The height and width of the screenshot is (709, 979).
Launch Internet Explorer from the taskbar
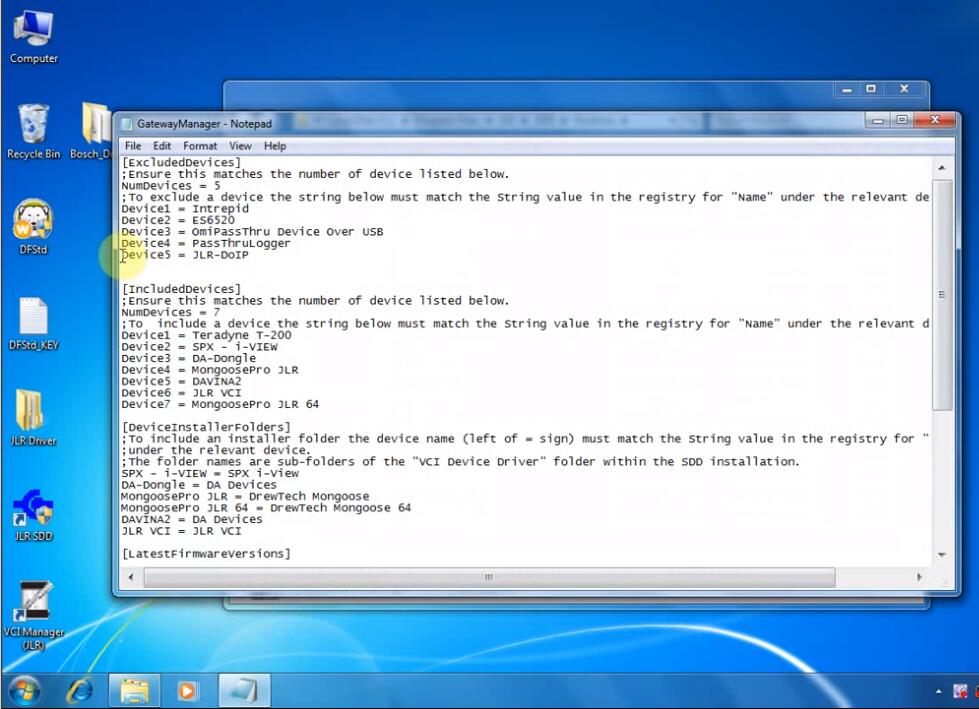(81, 691)
